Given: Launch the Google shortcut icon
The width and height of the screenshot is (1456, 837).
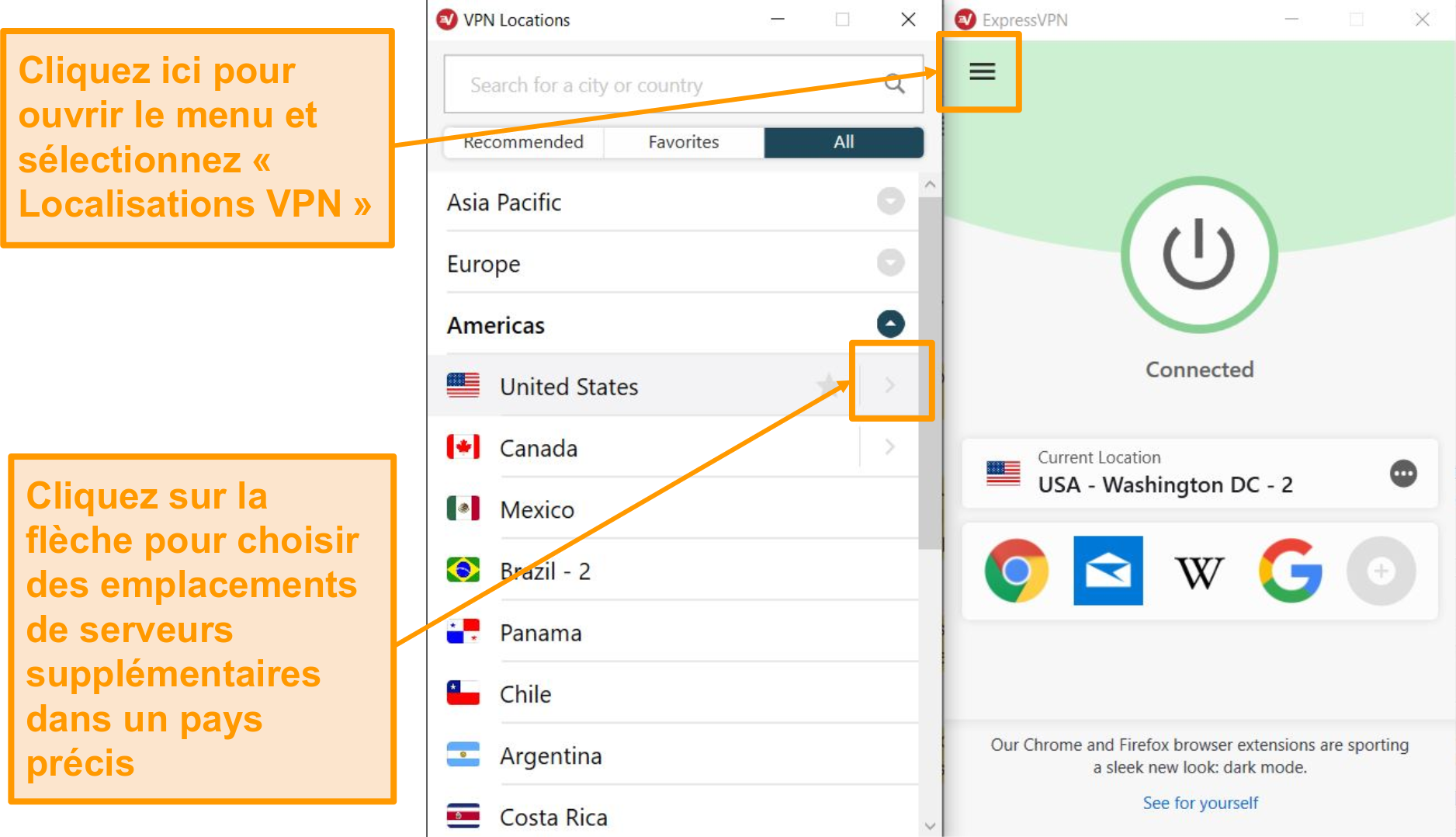Looking at the screenshot, I should pyautogui.click(x=1290, y=571).
